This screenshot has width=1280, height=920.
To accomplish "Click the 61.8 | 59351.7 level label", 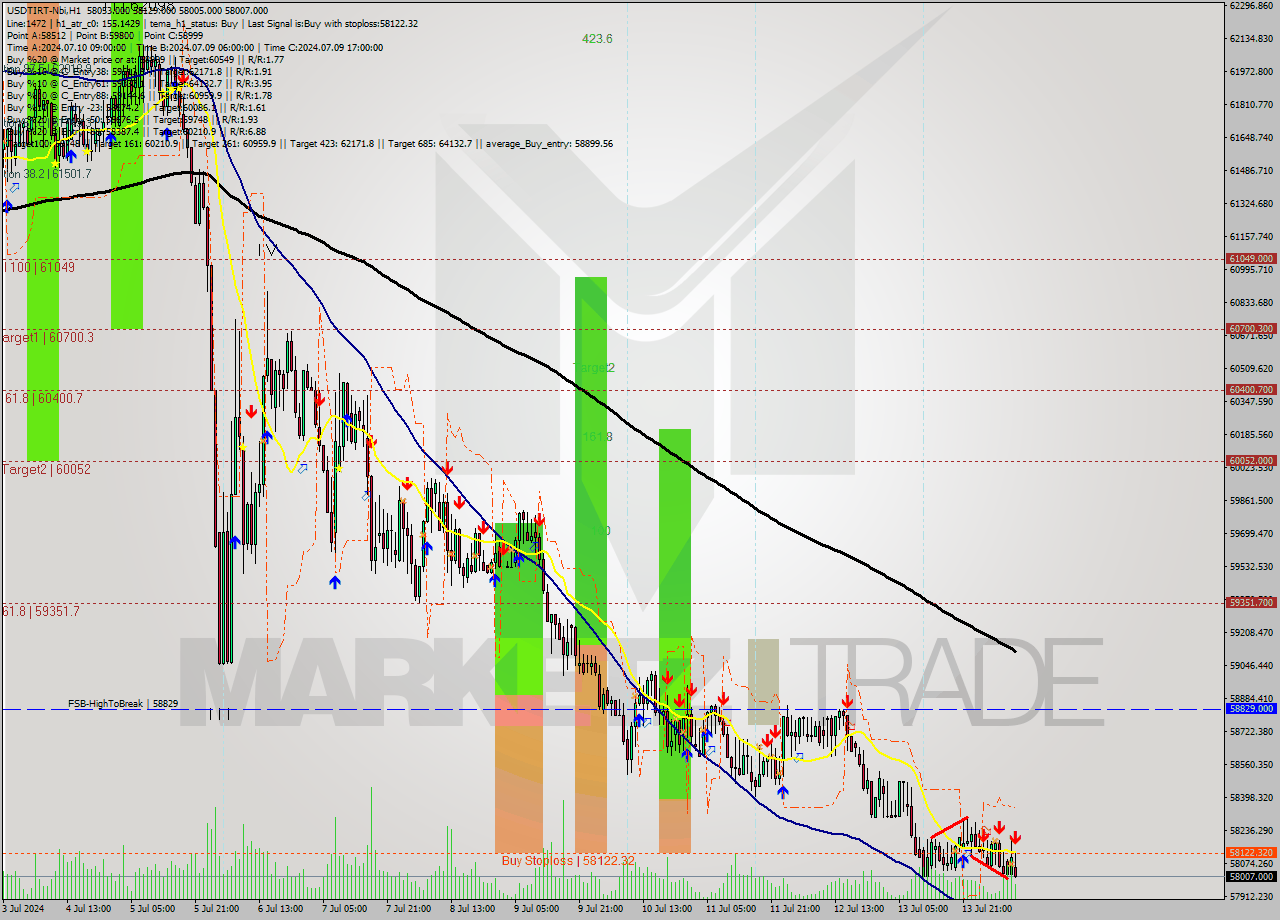I will coord(41,611).
